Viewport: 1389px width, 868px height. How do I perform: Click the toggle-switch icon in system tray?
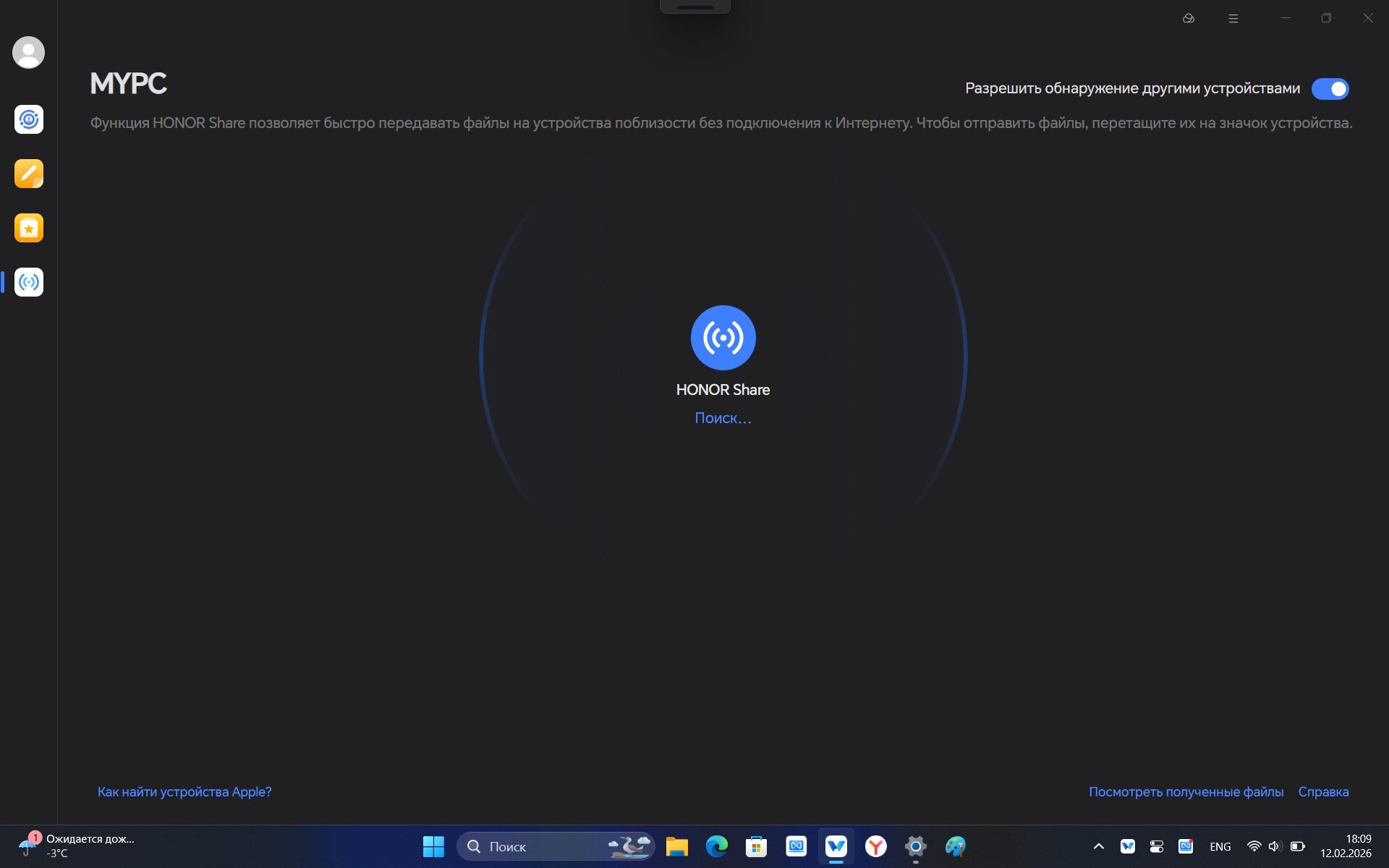(x=1157, y=846)
